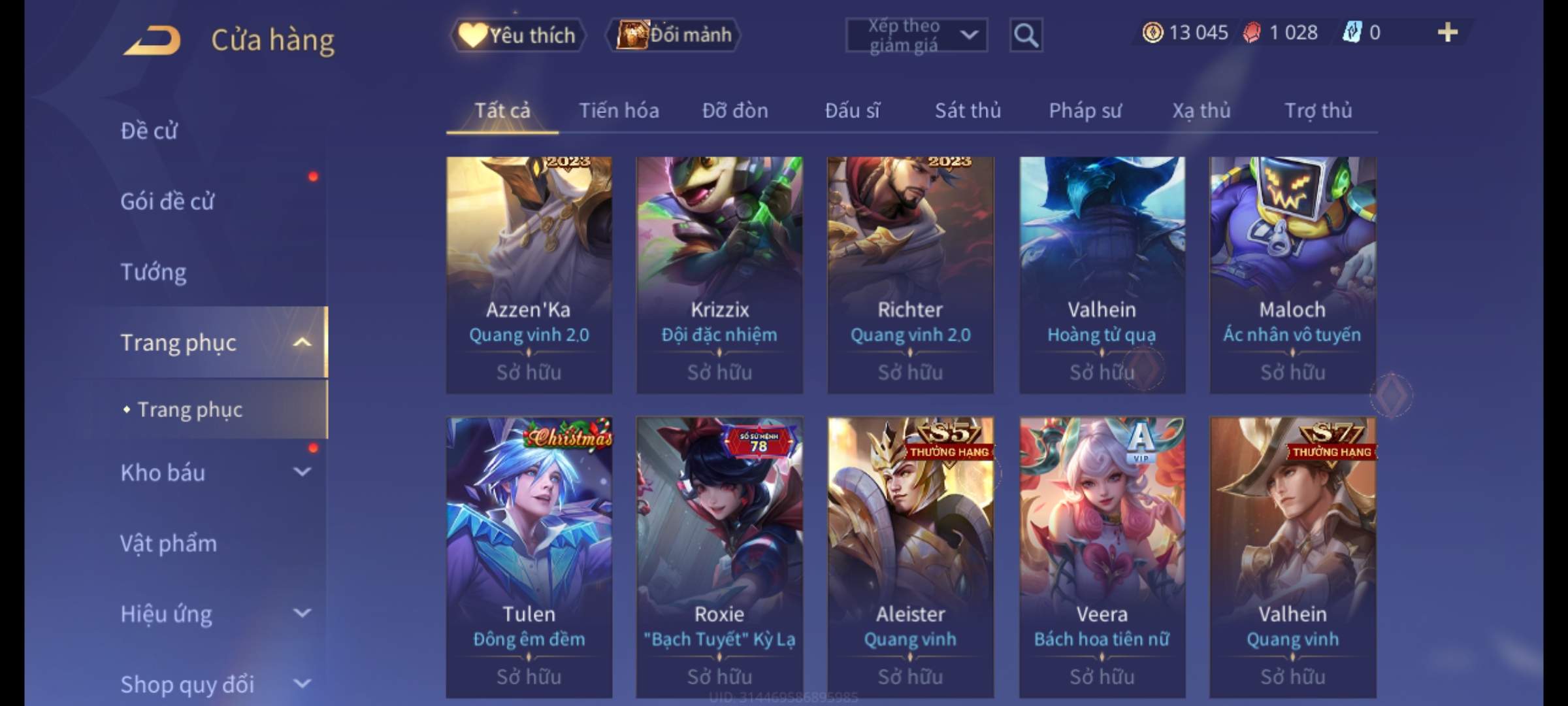Open Đổi mảnh shard exchange chest
The width and height of the screenshot is (1568, 706).
click(x=674, y=35)
